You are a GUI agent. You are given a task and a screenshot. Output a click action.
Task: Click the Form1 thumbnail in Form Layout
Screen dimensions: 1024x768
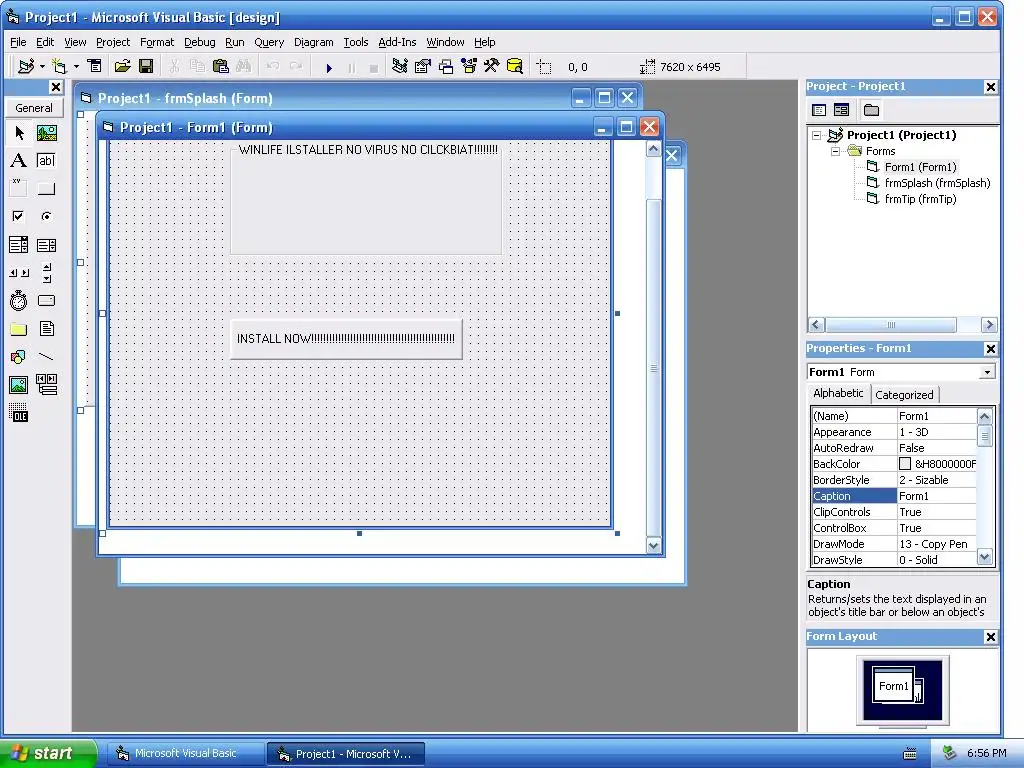[893, 686]
